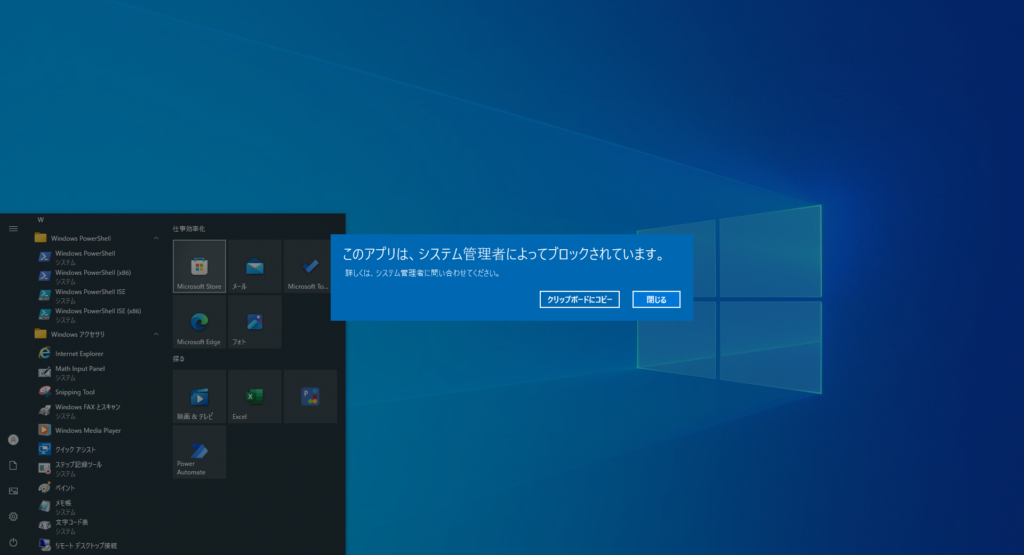Launch Snipping Tool
The width and height of the screenshot is (1024, 555).
tap(97, 392)
